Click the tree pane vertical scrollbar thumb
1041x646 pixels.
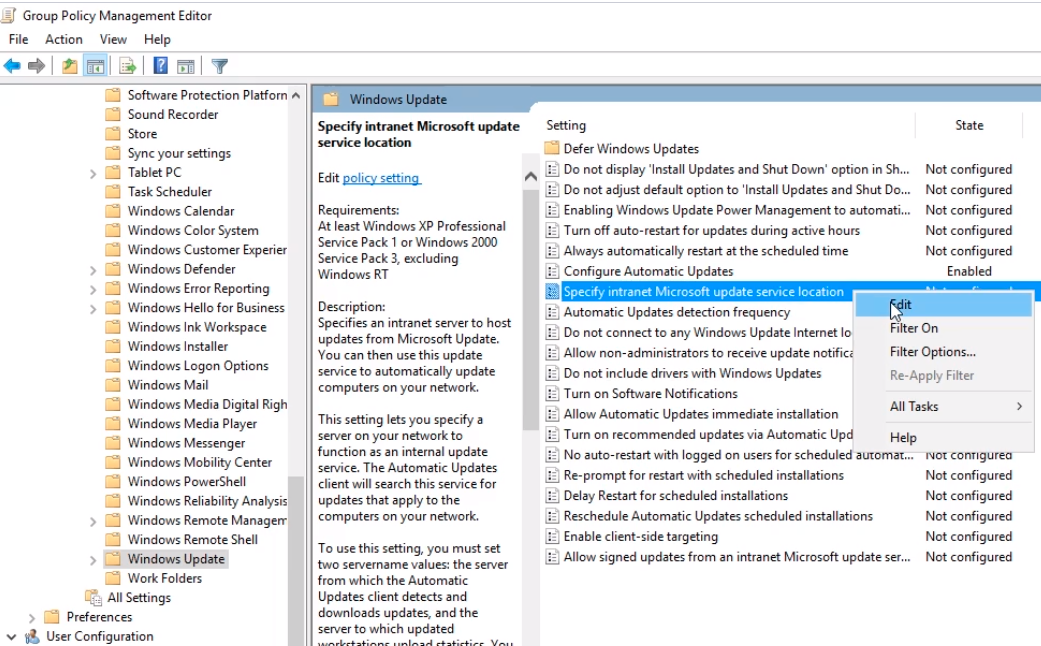(x=296, y=561)
